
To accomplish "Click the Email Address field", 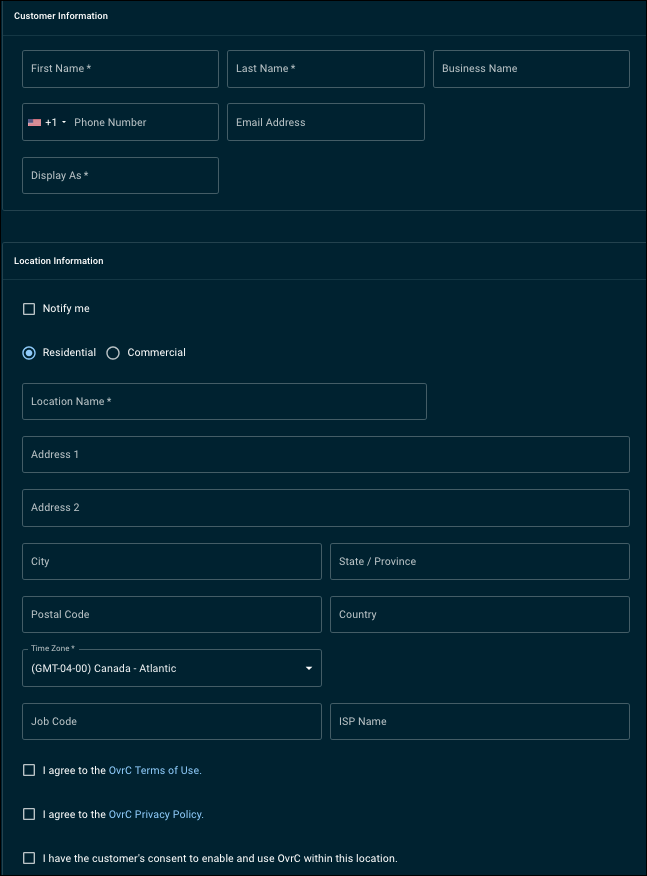I will point(325,122).
